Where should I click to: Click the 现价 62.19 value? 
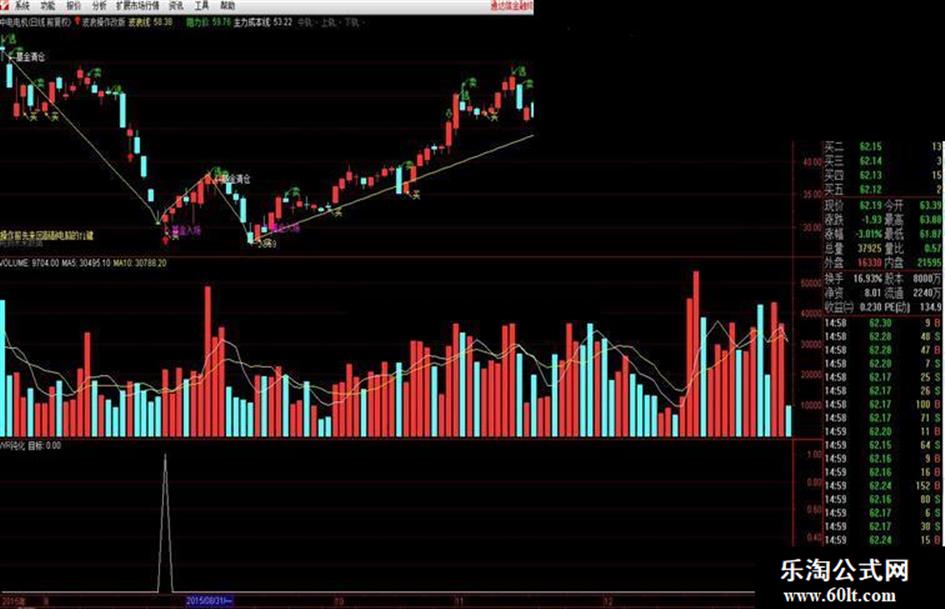[870, 206]
